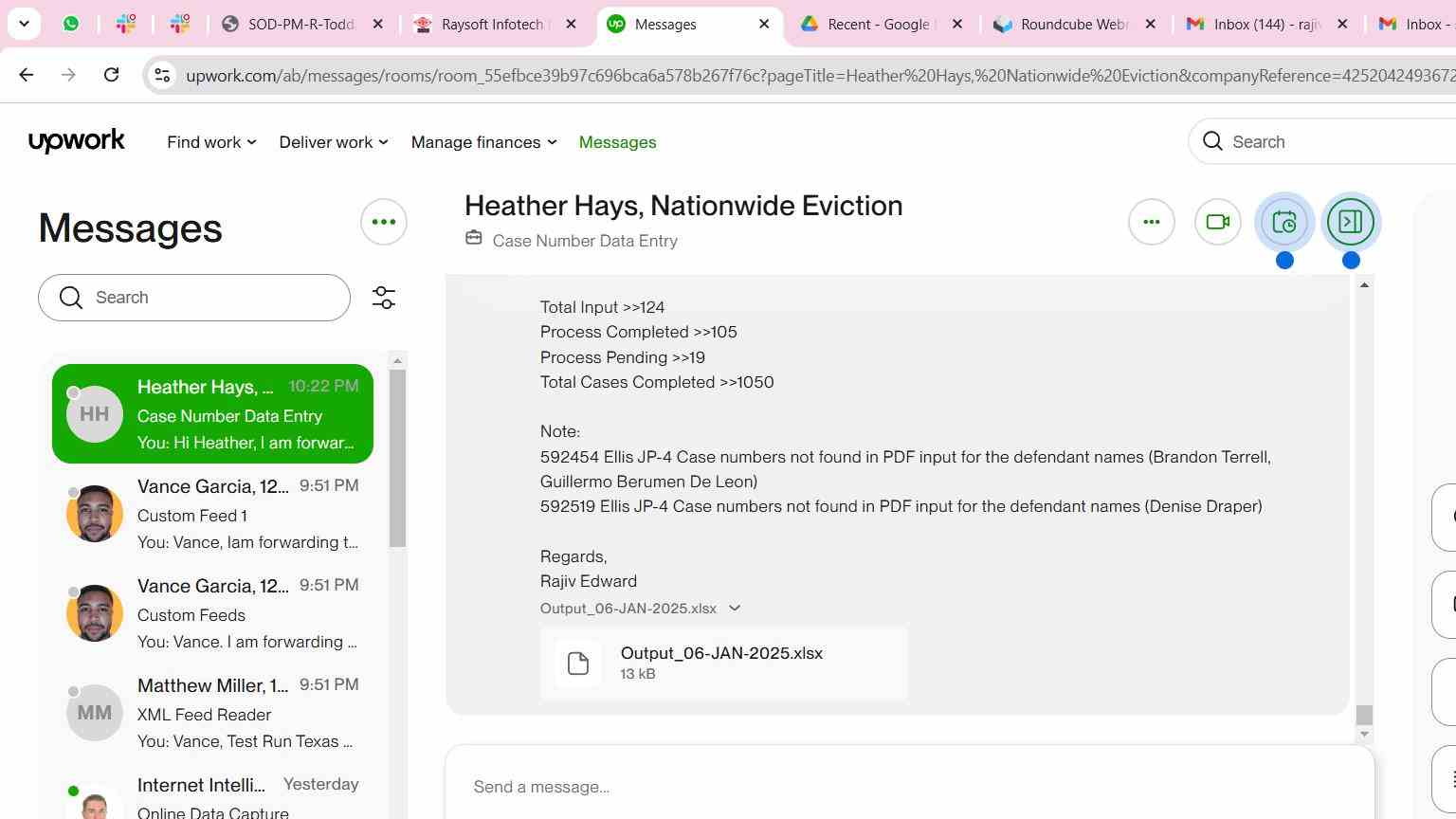
Task: Switch to the first Slack tab
Action: click(125, 24)
